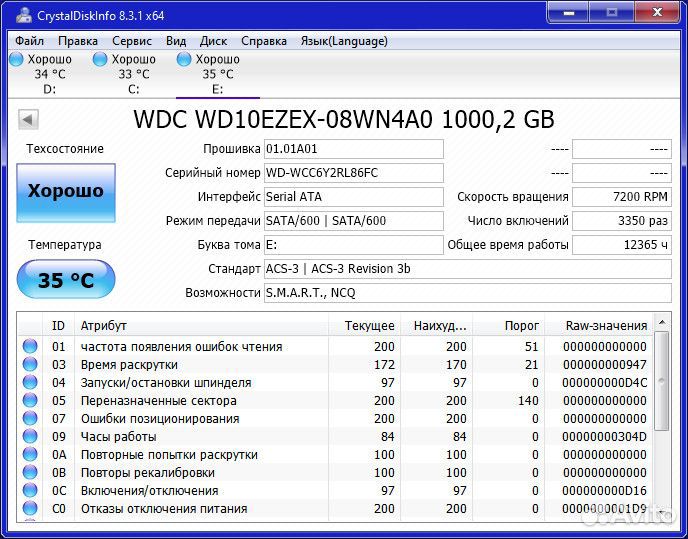
Task: Click the ACS-3 Revision 3b standard field
Action: 468,269
